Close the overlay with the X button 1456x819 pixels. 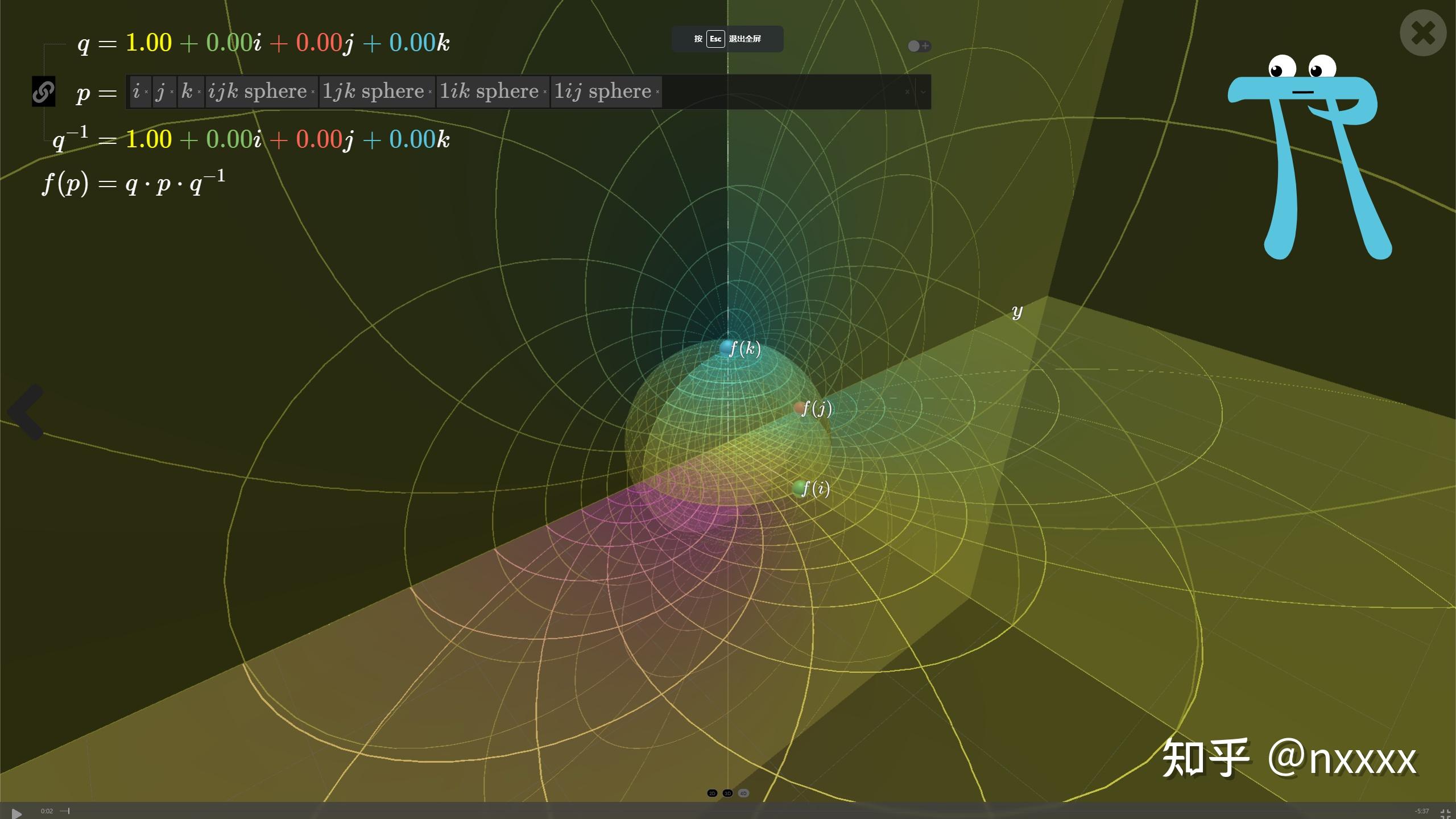click(x=1423, y=33)
